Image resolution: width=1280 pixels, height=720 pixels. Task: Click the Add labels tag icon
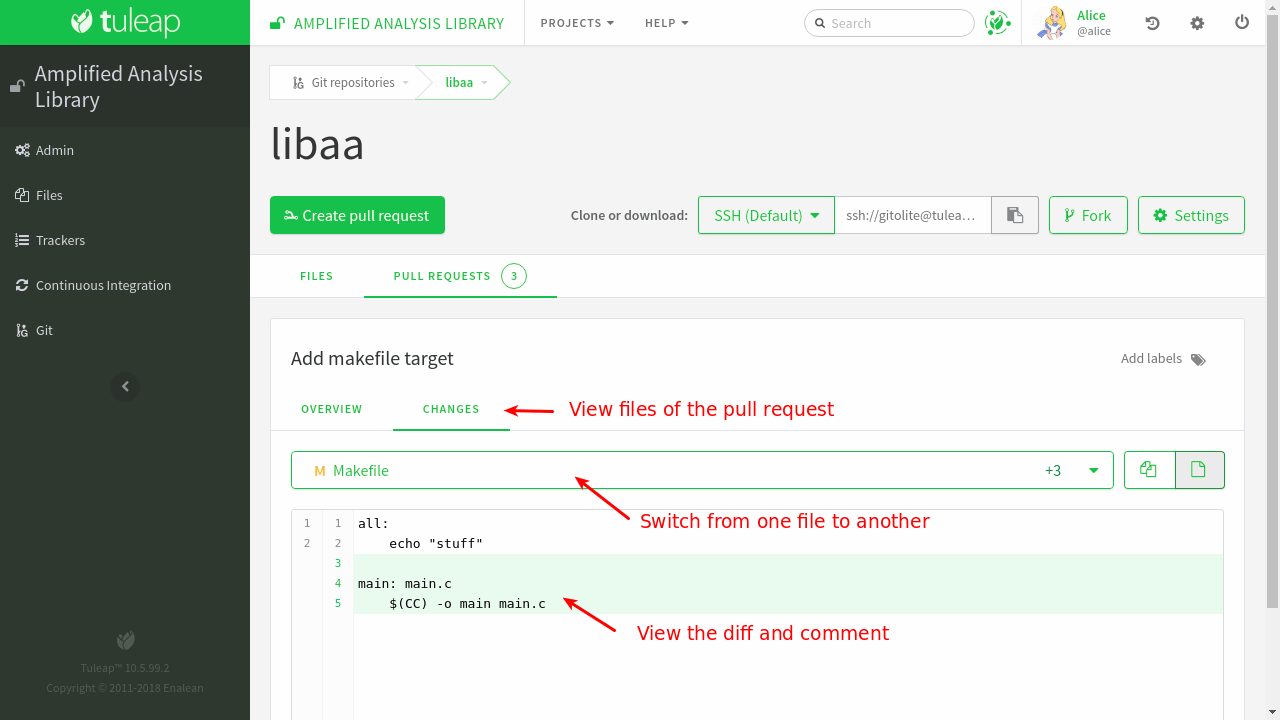click(x=1198, y=359)
